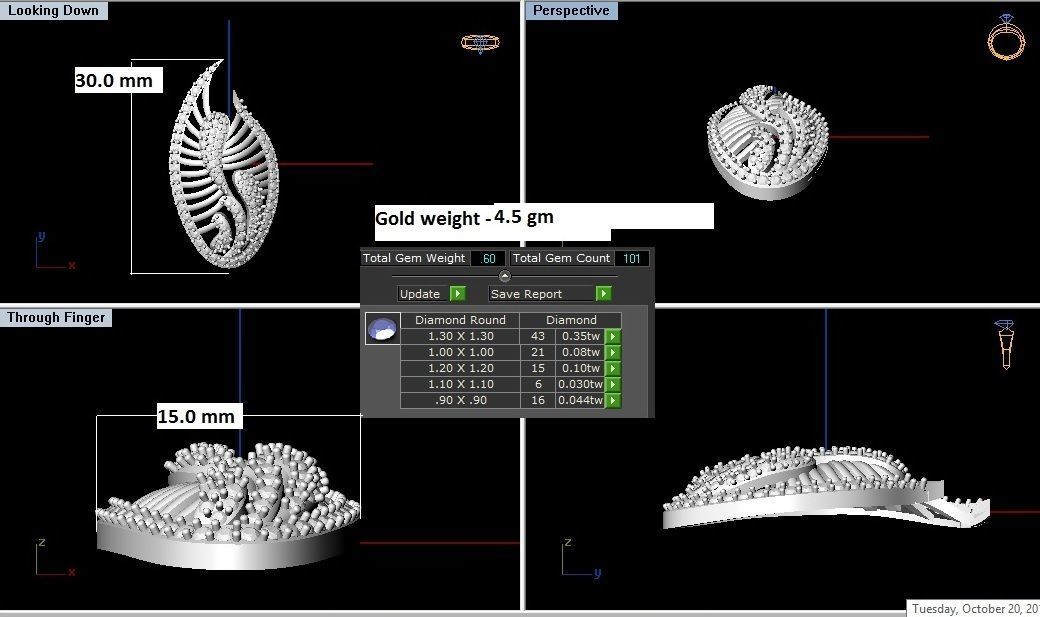The width and height of the screenshot is (1040, 617).
Task: Select the 1.00 X 1.00 size cell
Action: coord(460,352)
